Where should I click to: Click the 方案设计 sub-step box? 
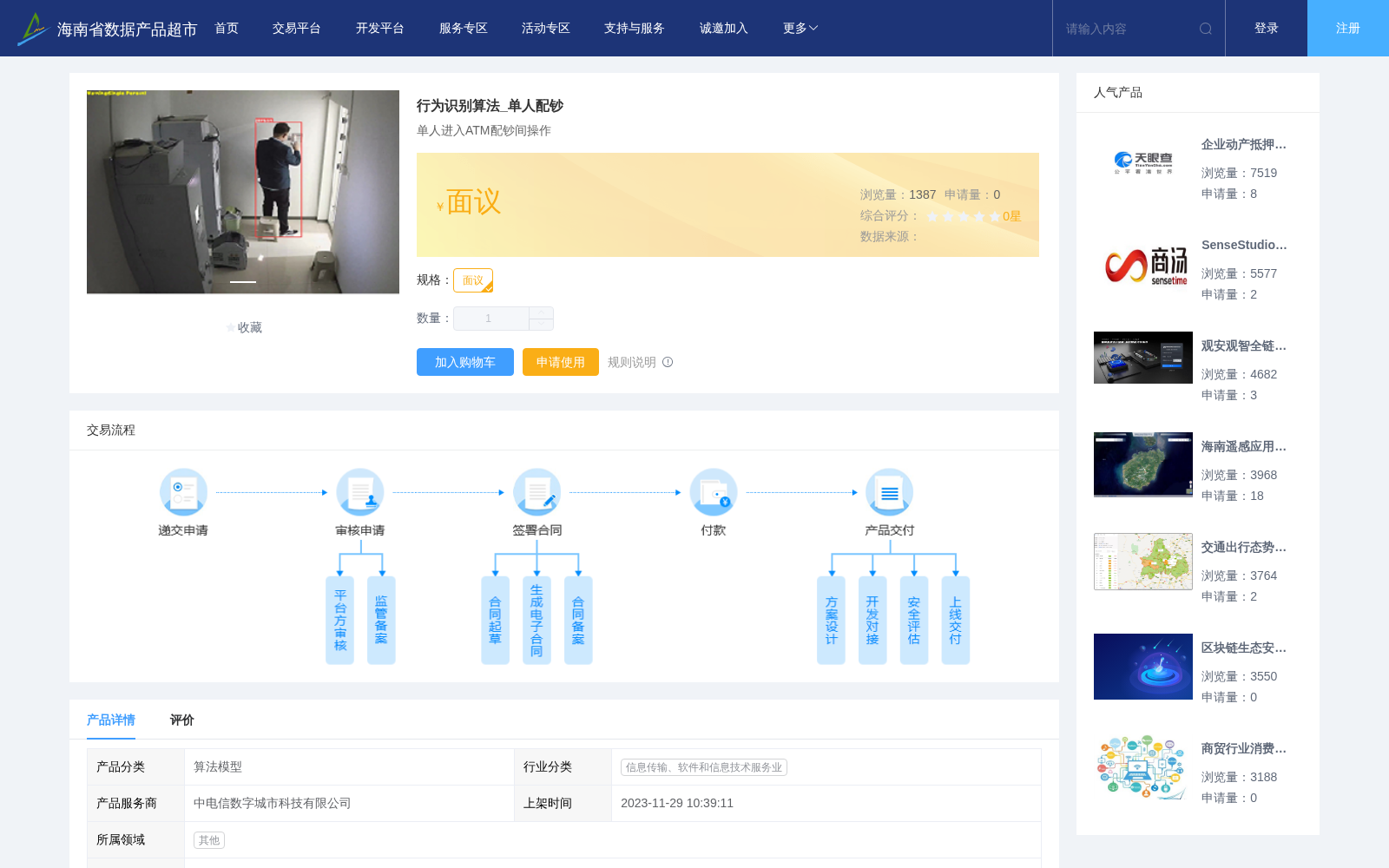(831, 620)
